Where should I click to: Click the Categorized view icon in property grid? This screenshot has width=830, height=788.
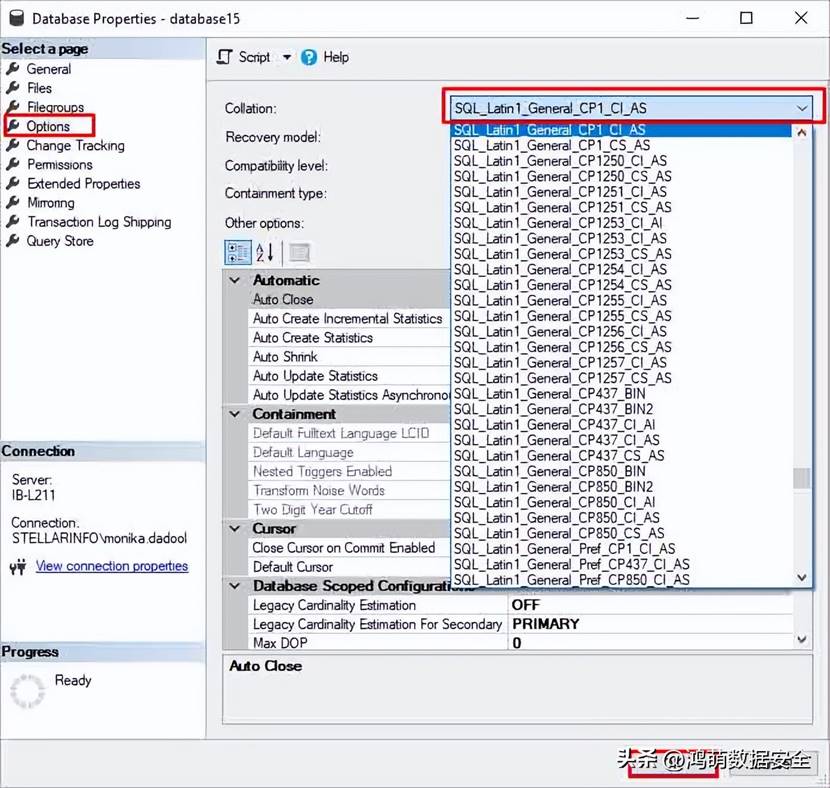pyautogui.click(x=238, y=252)
